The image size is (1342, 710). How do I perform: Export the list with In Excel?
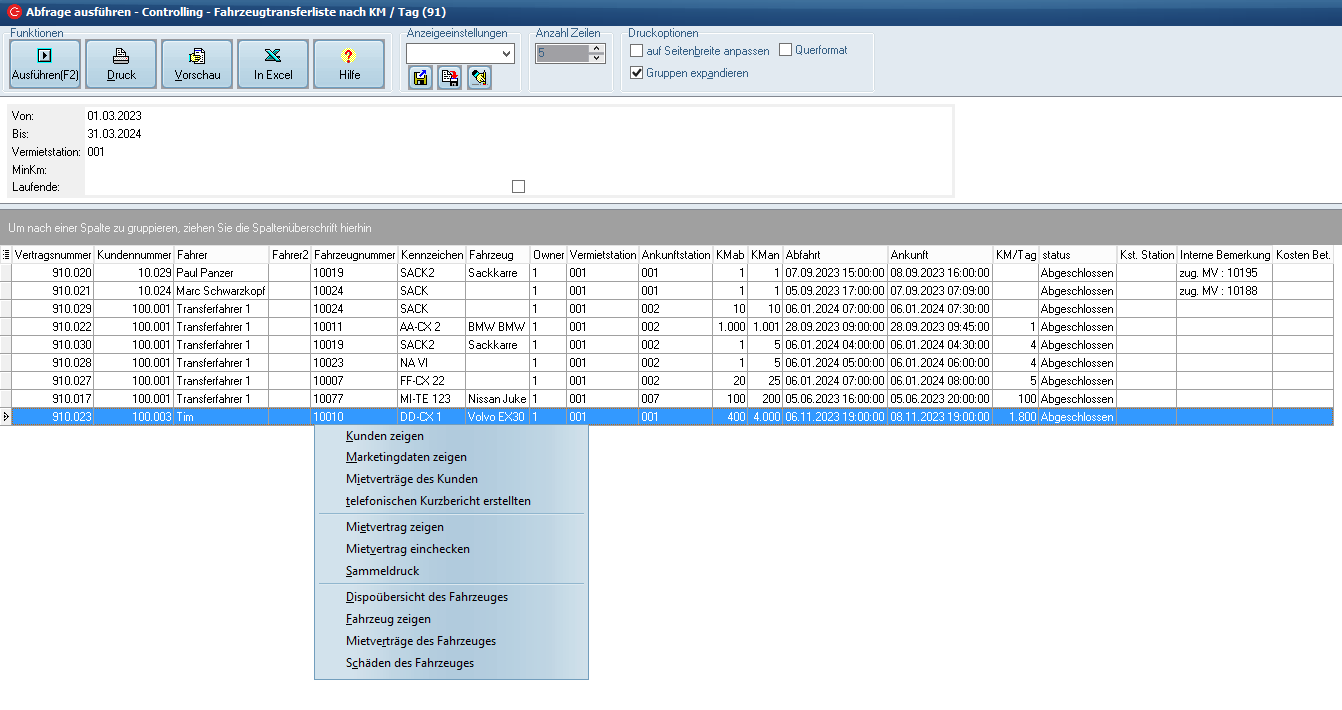pos(273,65)
